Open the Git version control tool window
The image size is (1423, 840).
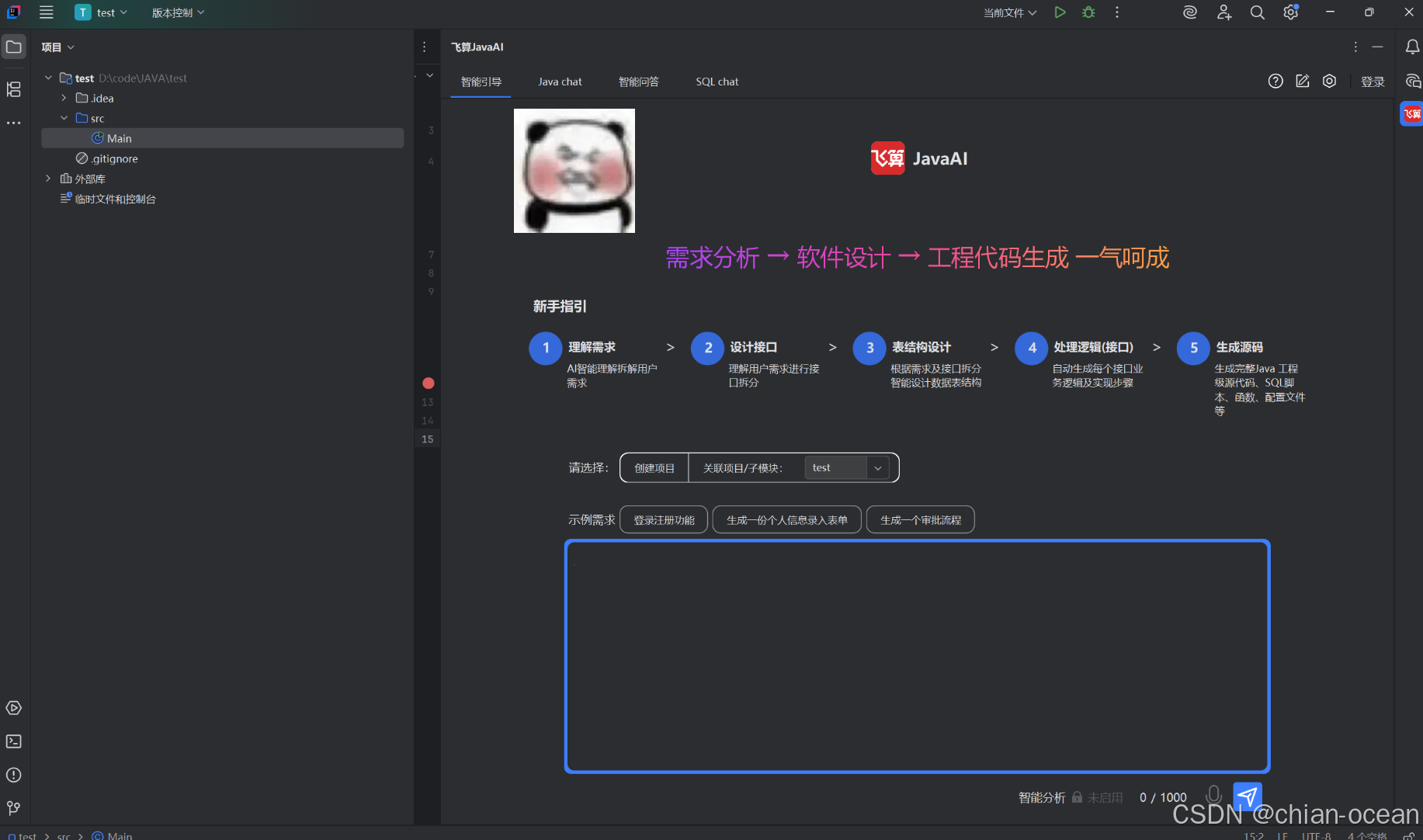(x=14, y=808)
